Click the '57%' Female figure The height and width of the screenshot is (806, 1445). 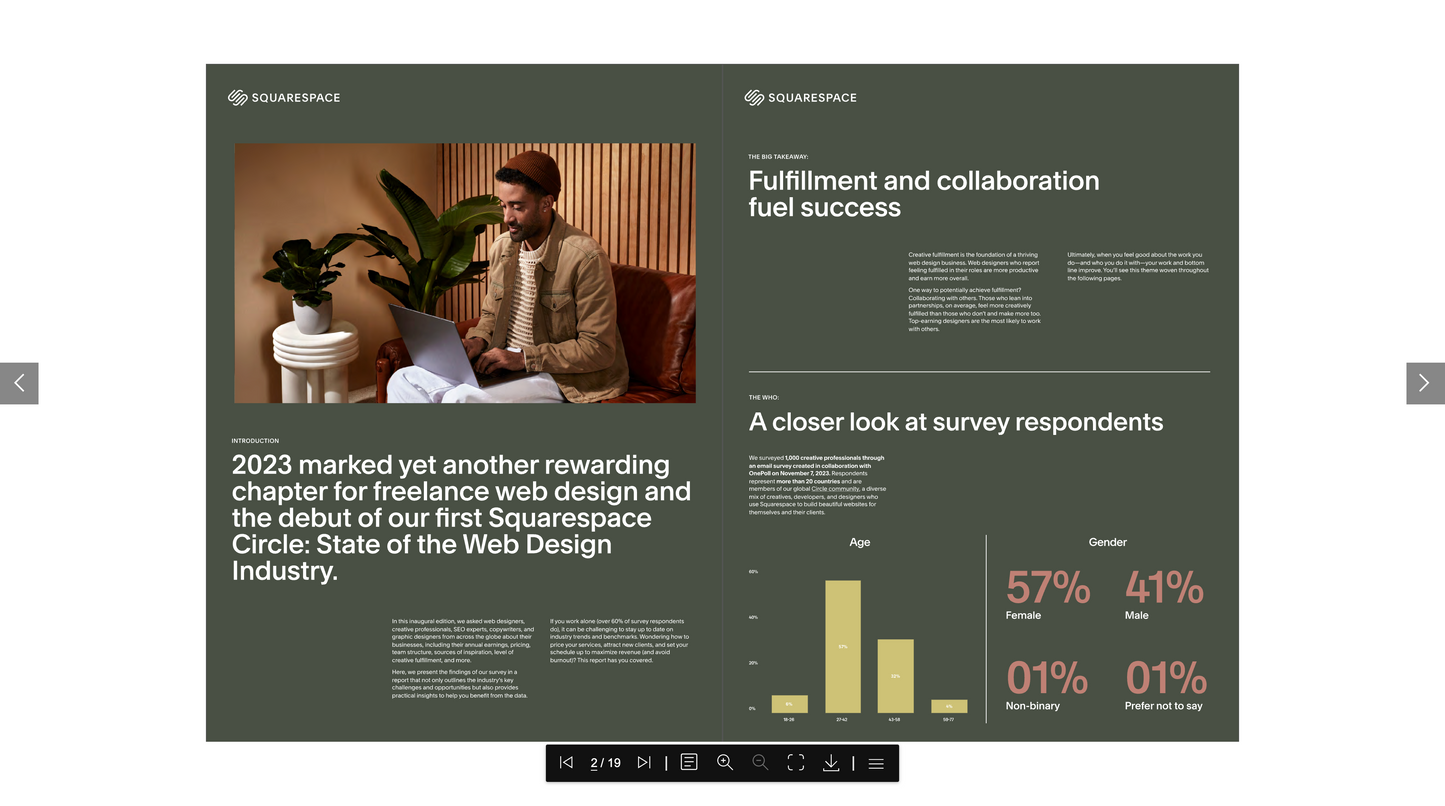1048,587
